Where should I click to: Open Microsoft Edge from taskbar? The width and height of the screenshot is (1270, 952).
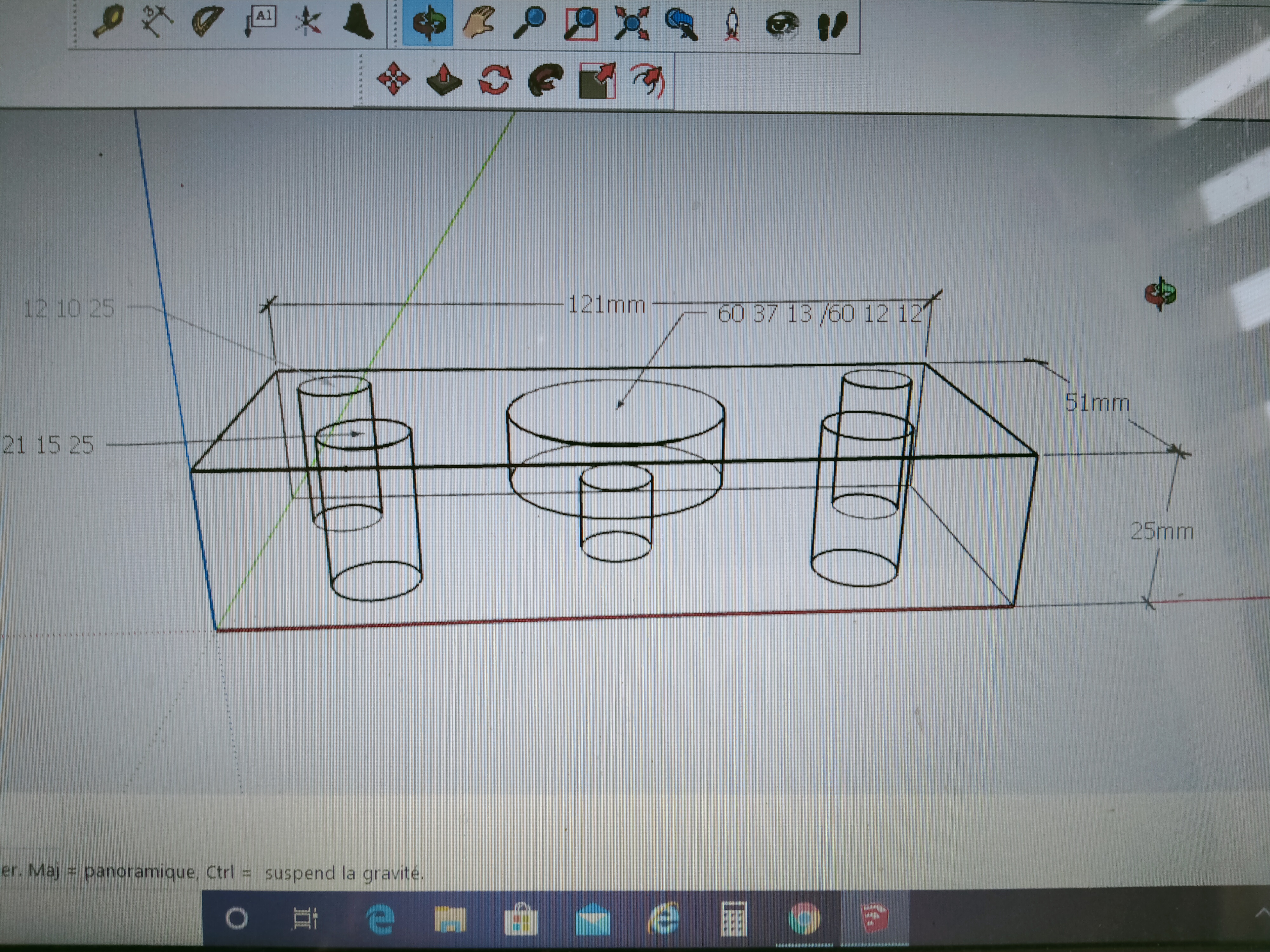(x=379, y=919)
